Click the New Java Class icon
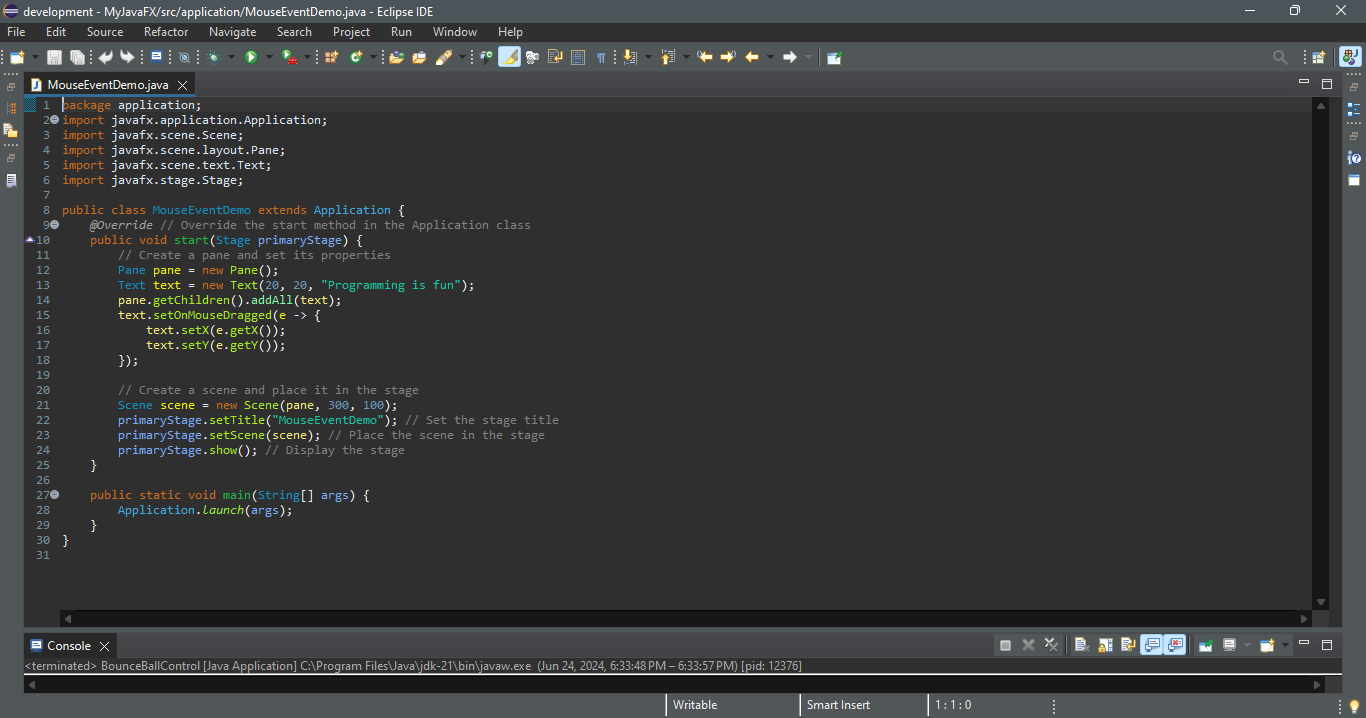Viewport: 1366px width, 718px height. [356, 57]
